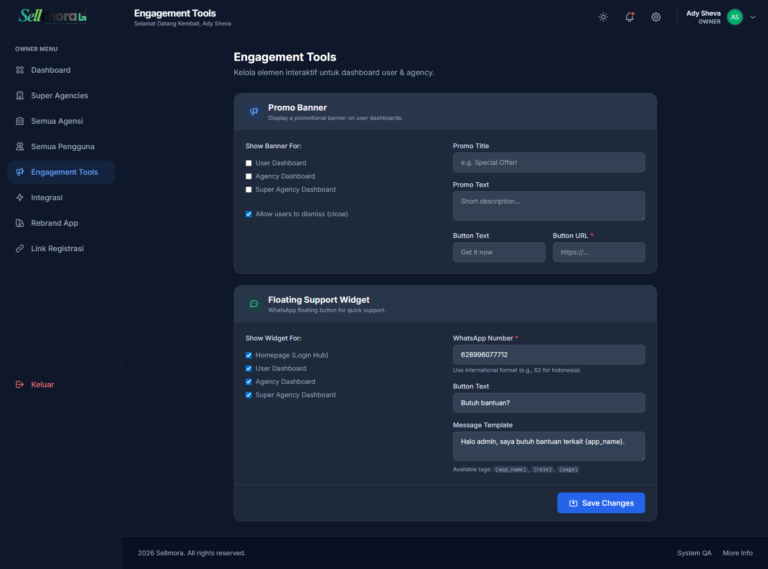
Task: Check Super Agency Dashboard banner checkbox
Action: pos(249,189)
